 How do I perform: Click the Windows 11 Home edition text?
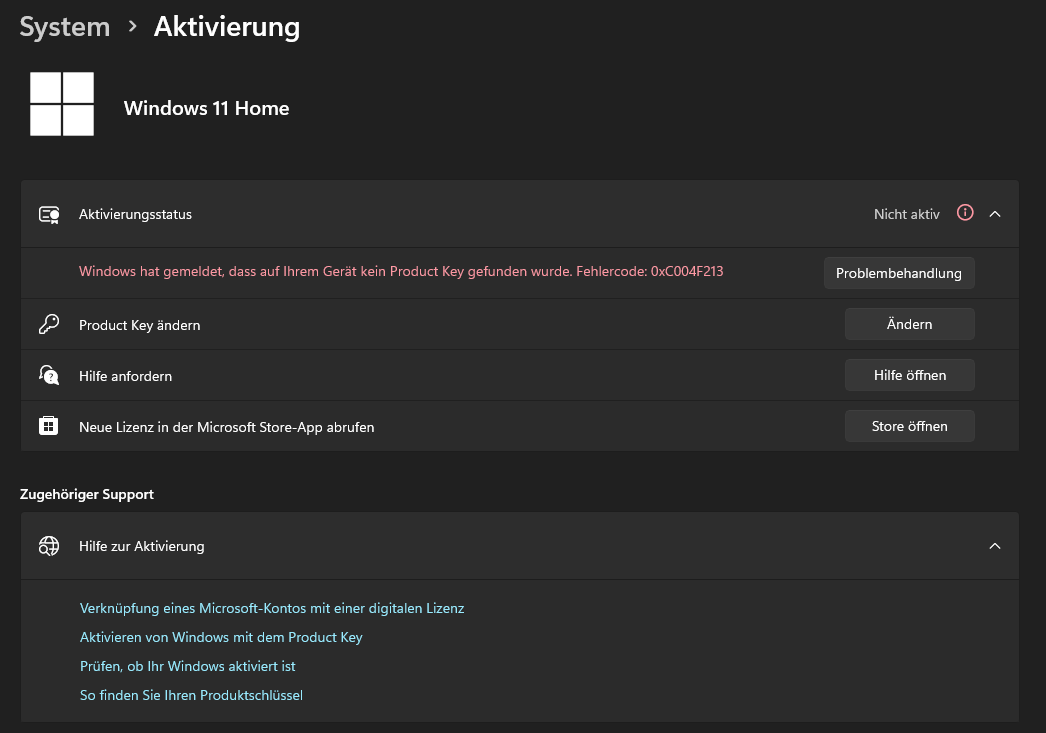pyautogui.click(x=207, y=108)
